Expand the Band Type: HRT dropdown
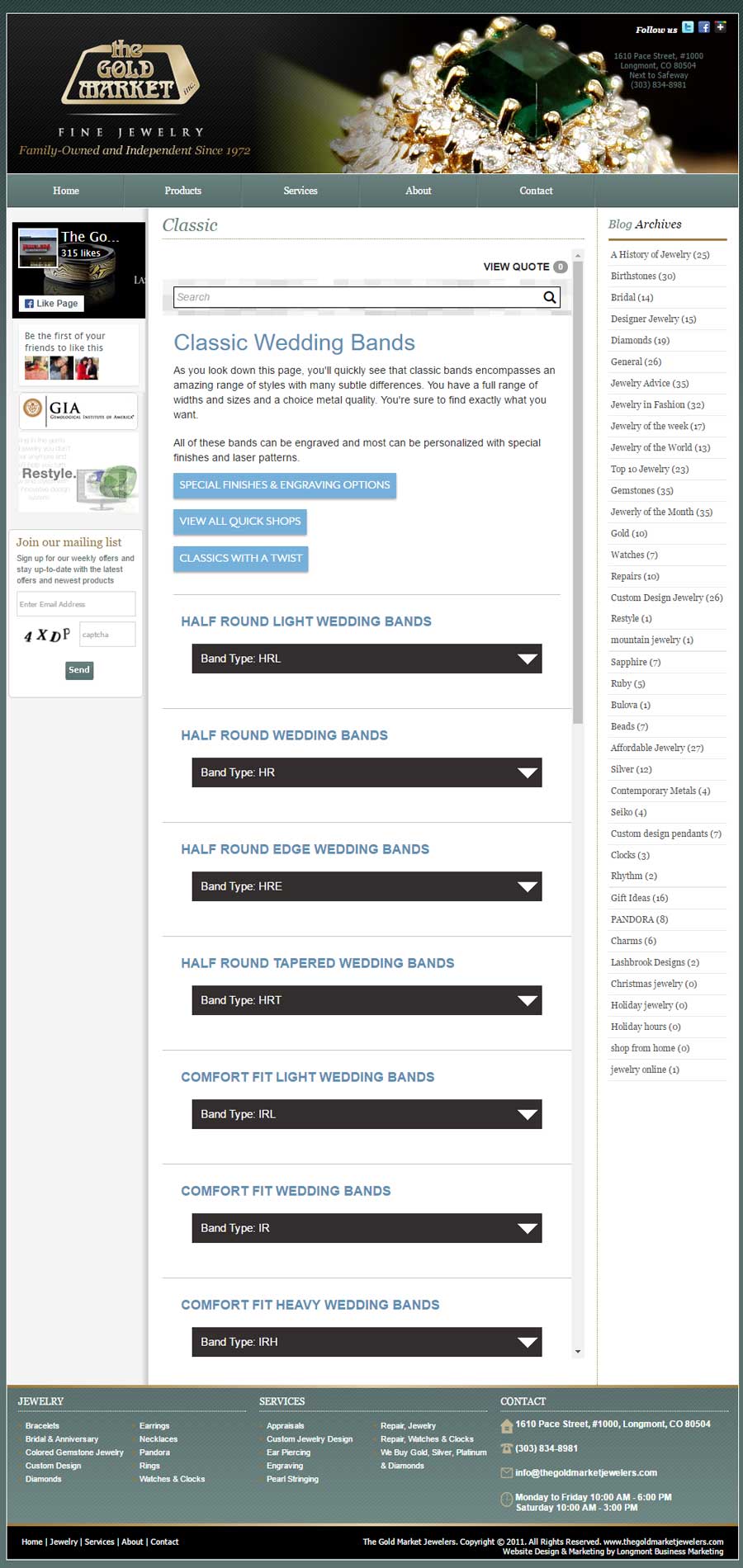Image resolution: width=743 pixels, height=1568 pixels. (x=367, y=1000)
